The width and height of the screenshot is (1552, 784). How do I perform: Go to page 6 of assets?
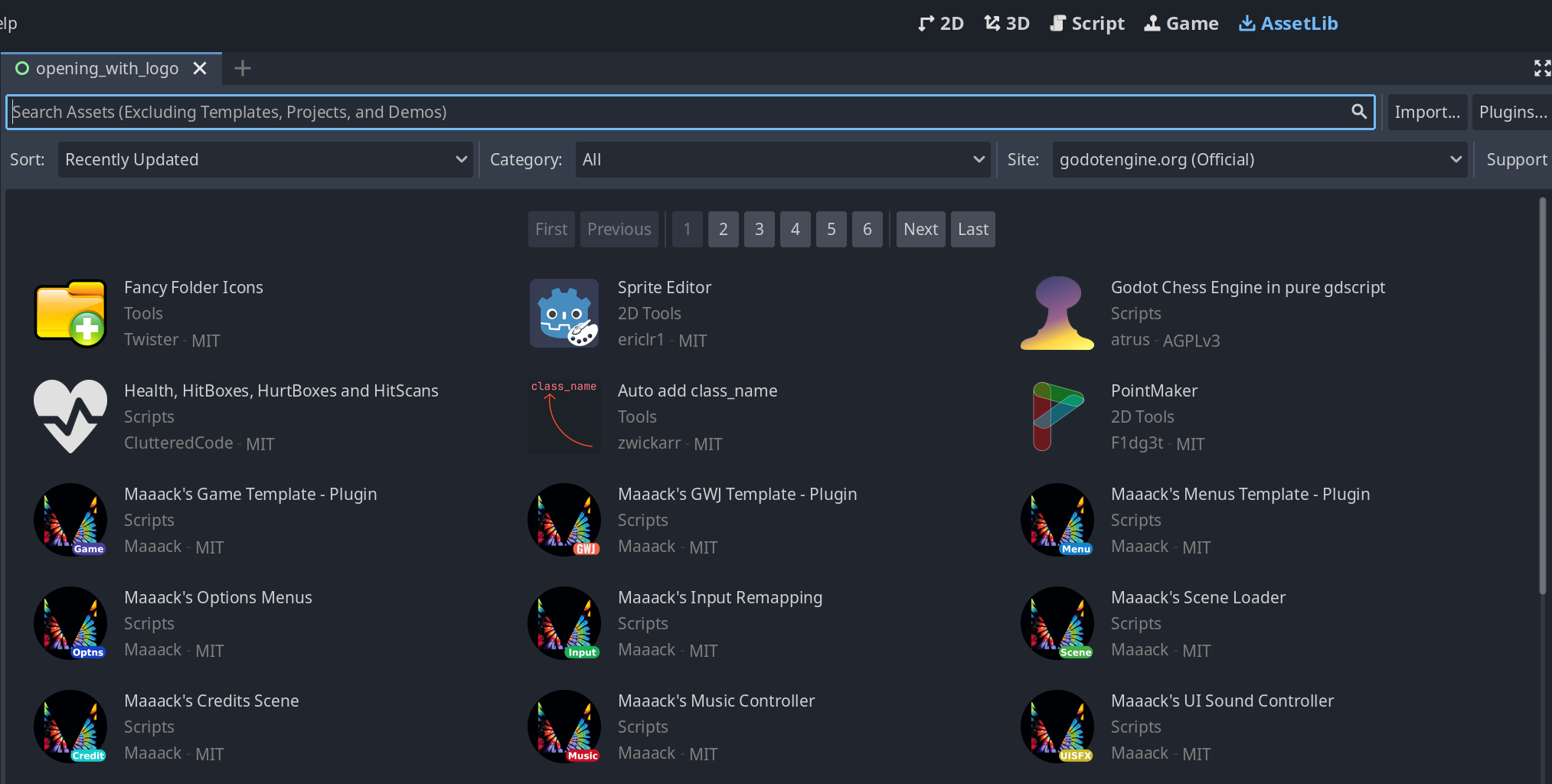867,230
